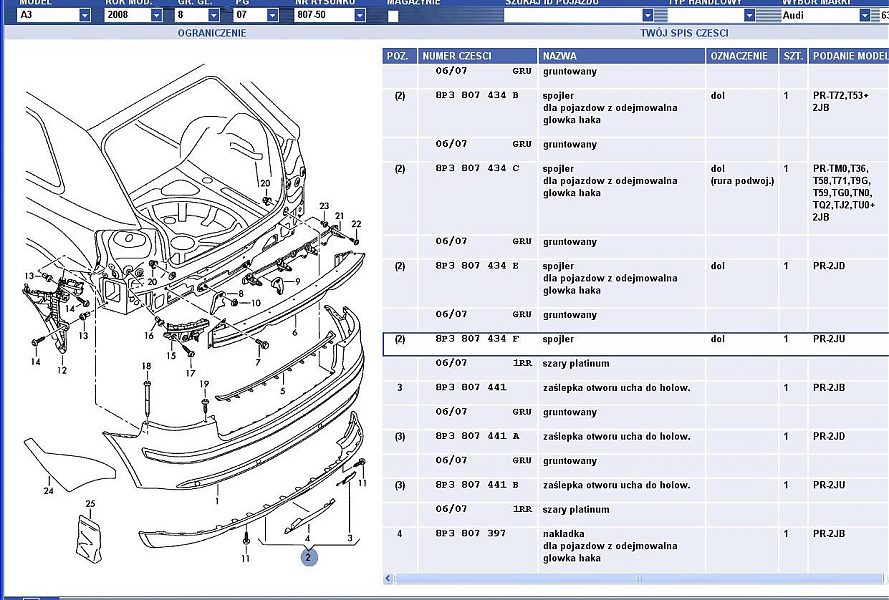
Task: Select part number 8P3 807 434 E
Action: (x=477, y=266)
